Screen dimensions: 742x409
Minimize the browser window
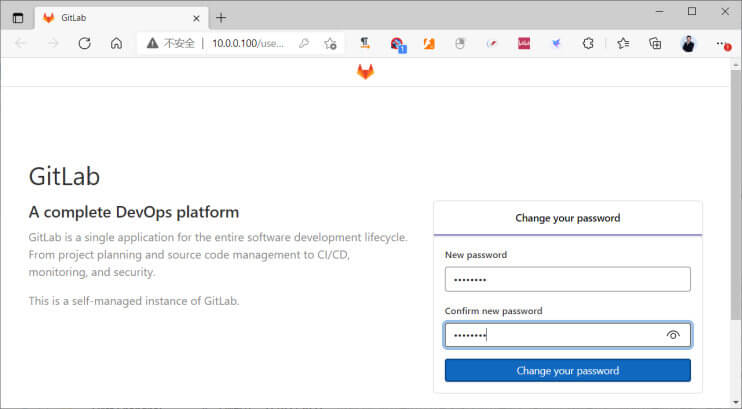(x=660, y=11)
